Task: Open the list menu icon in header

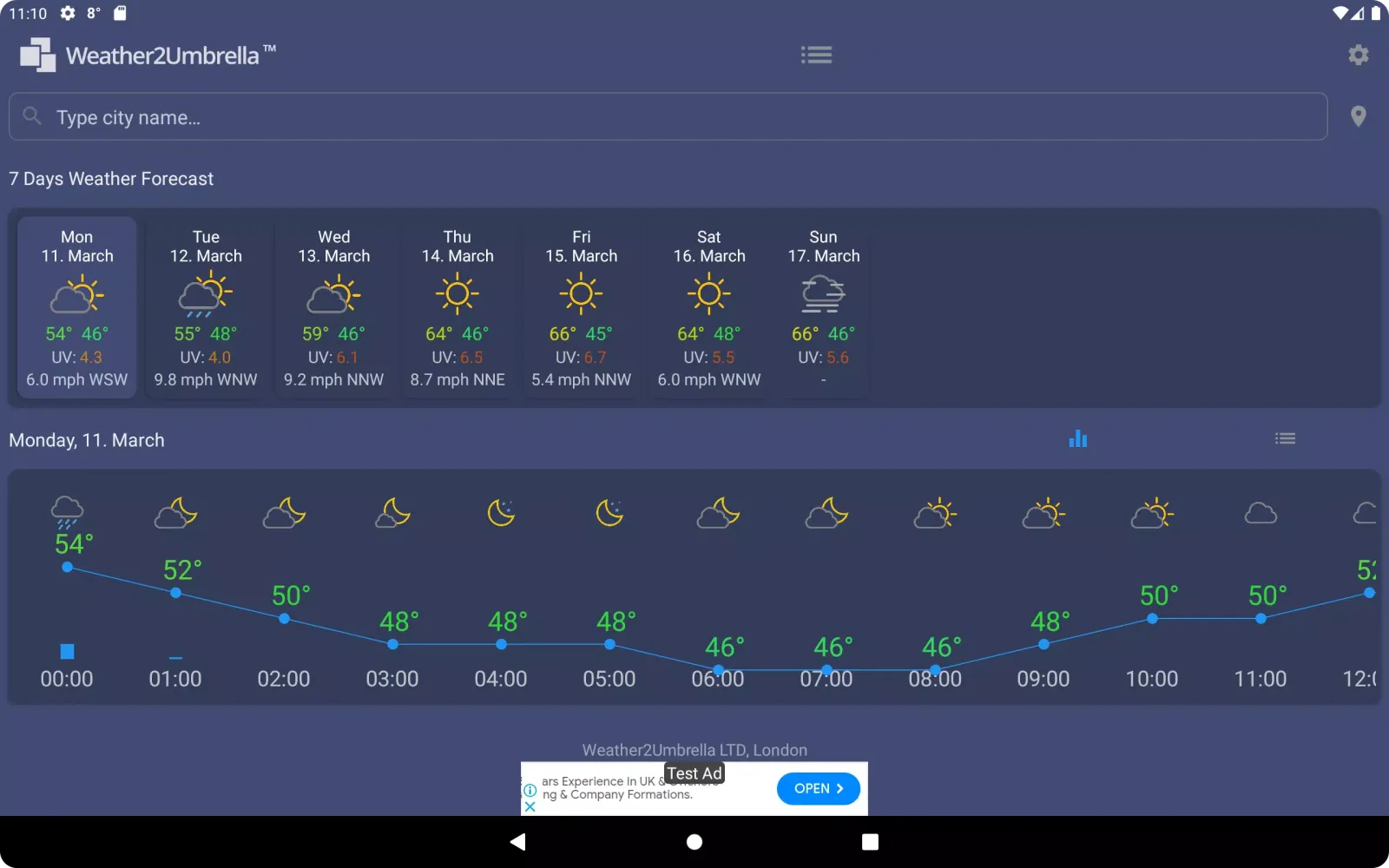Action: point(816,56)
